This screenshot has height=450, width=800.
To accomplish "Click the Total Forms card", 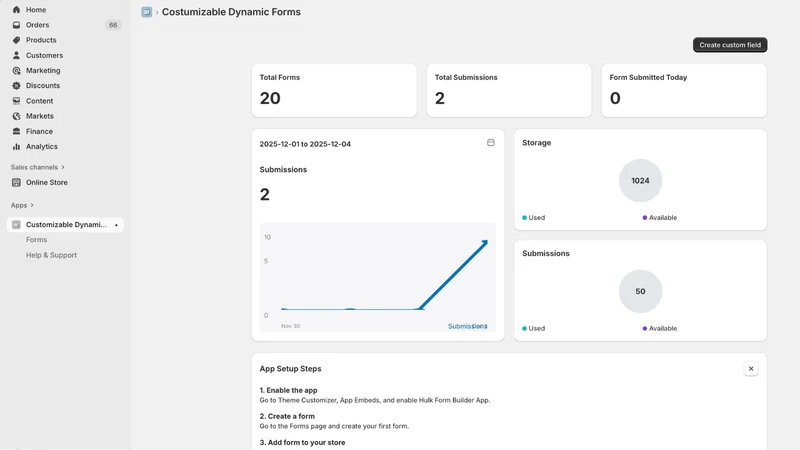I will pyautogui.click(x=334, y=91).
